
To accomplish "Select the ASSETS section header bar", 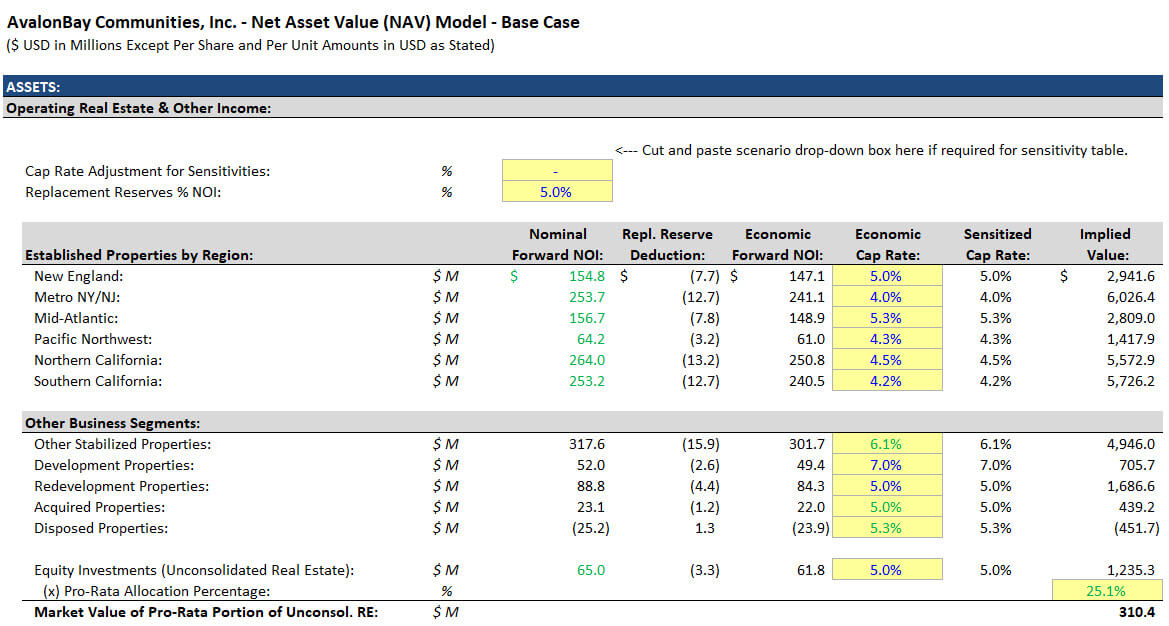I will [582, 86].
